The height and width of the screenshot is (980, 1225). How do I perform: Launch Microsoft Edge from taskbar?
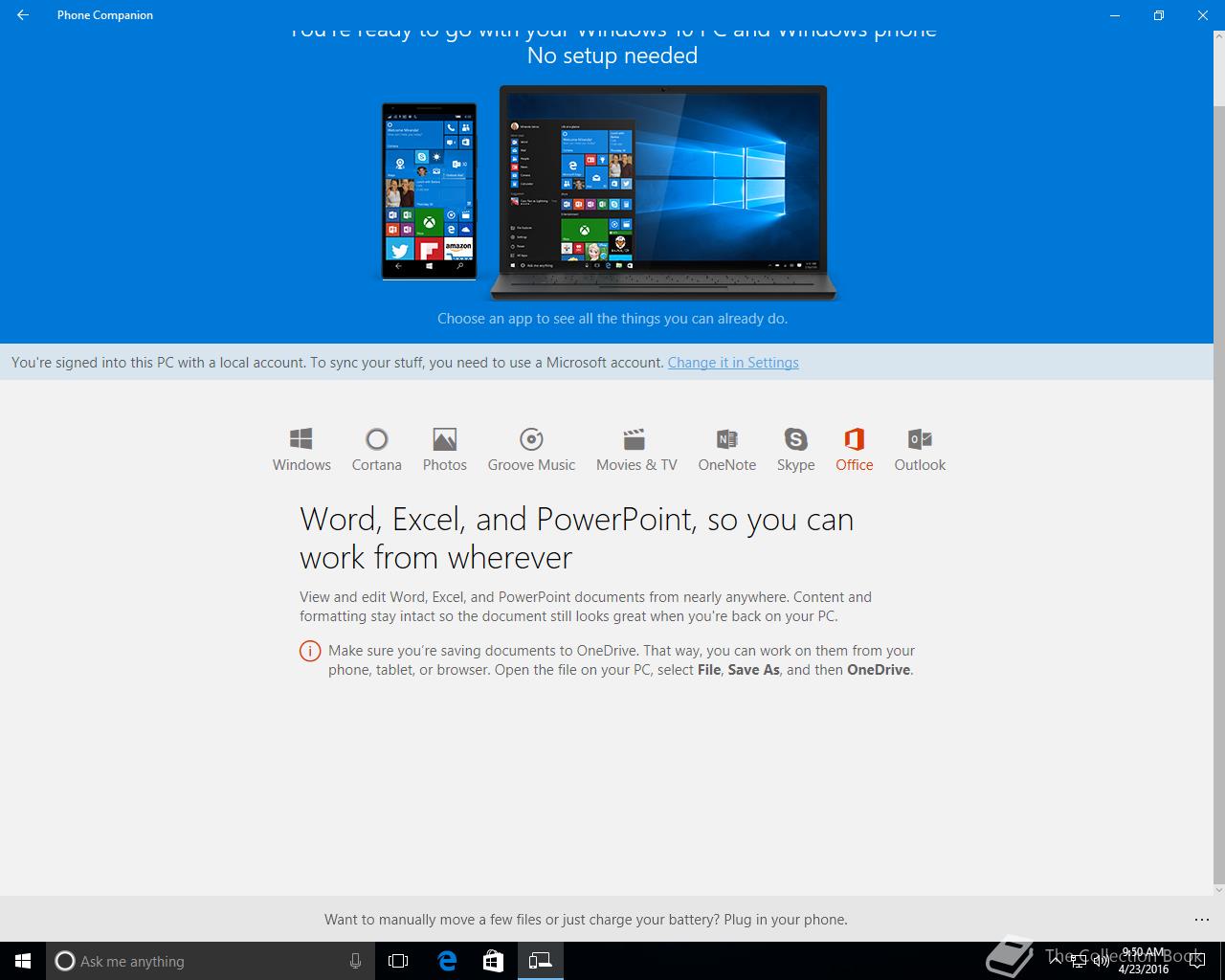coord(447,961)
